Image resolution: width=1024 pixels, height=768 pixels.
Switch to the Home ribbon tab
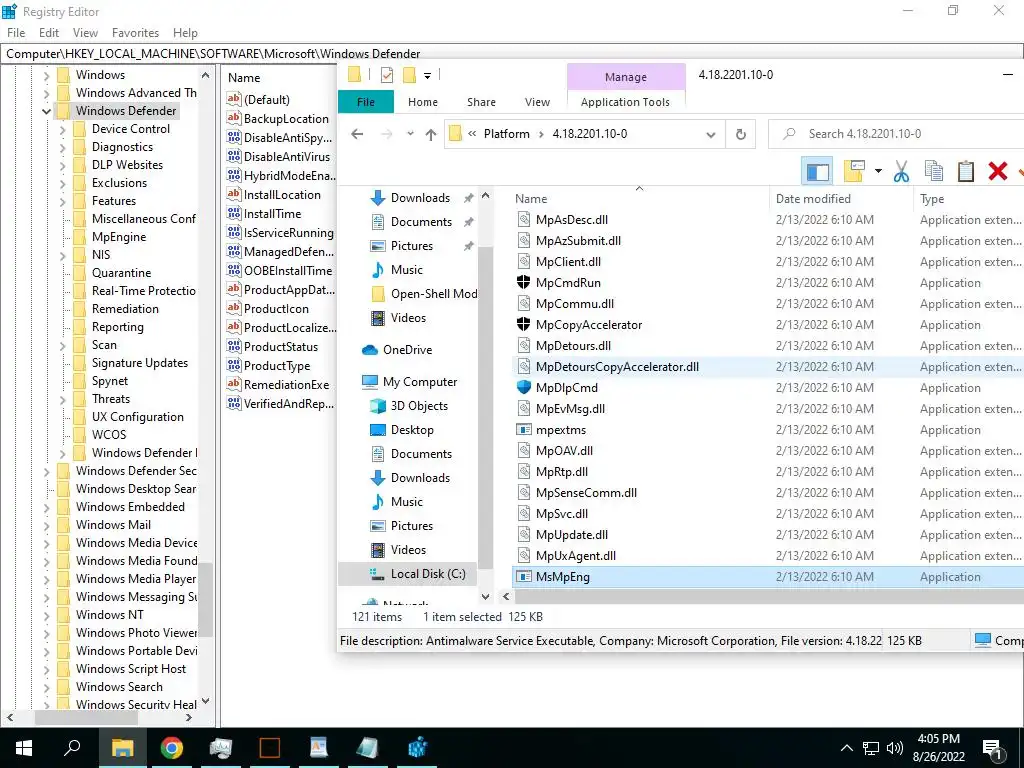tap(423, 102)
